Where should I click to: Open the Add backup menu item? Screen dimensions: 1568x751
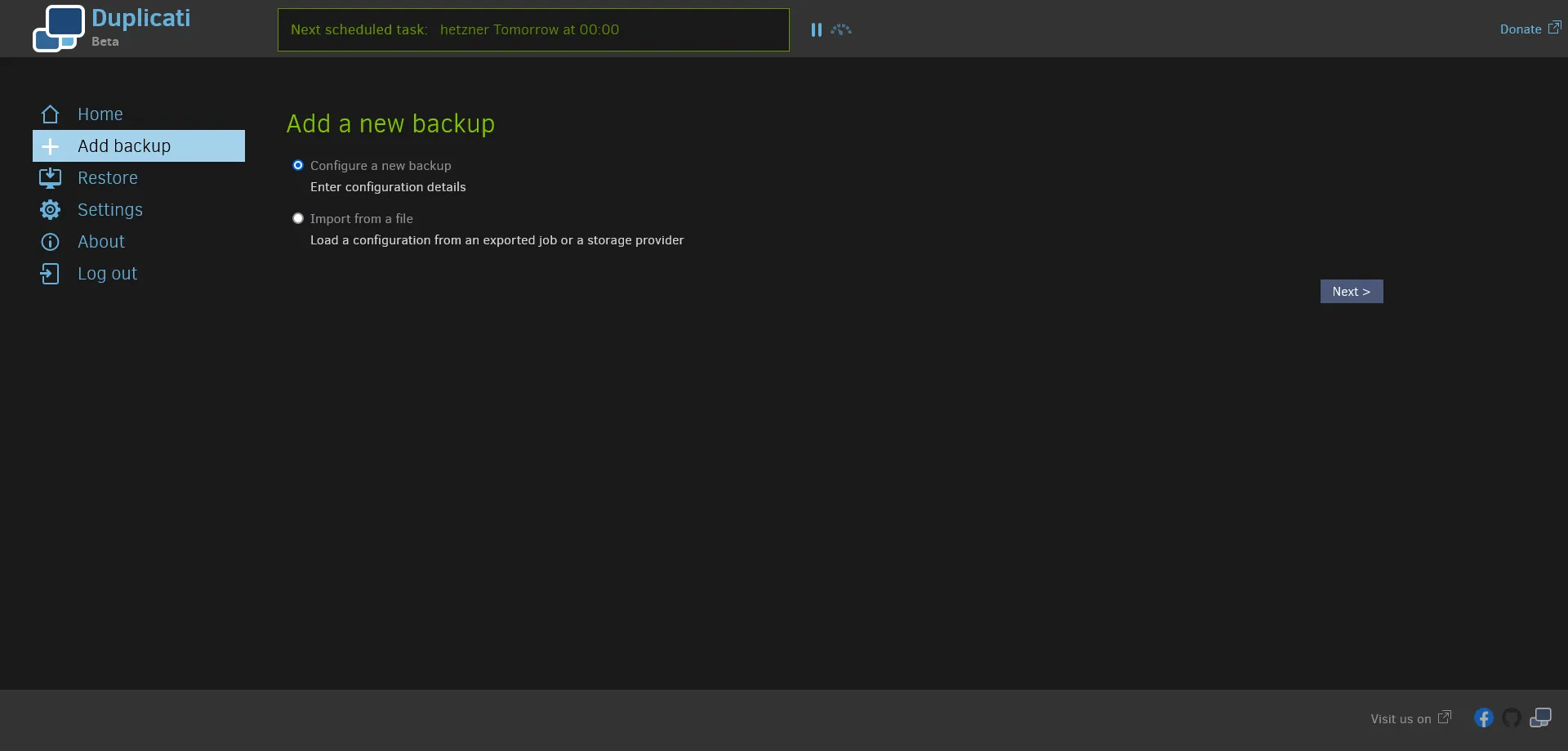[124, 146]
